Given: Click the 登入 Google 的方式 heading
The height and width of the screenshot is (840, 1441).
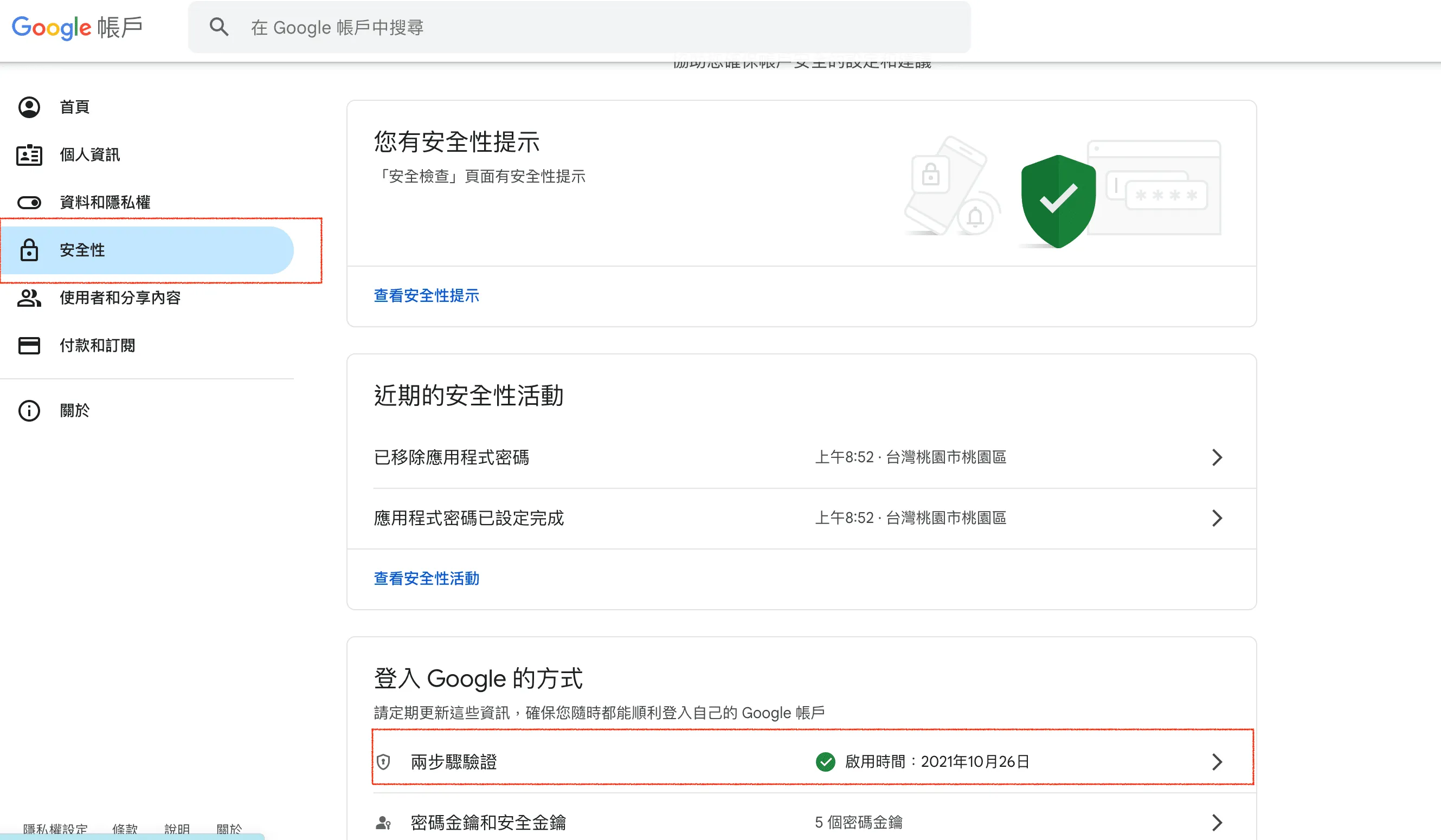Looking at the screenshot, I should pos(478,679).
